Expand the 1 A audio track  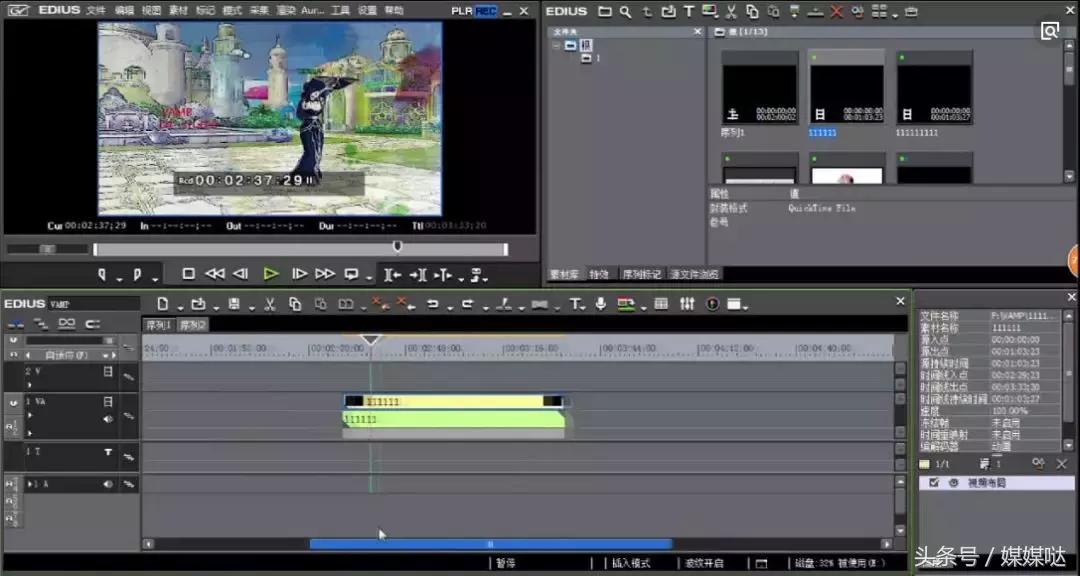30,484
